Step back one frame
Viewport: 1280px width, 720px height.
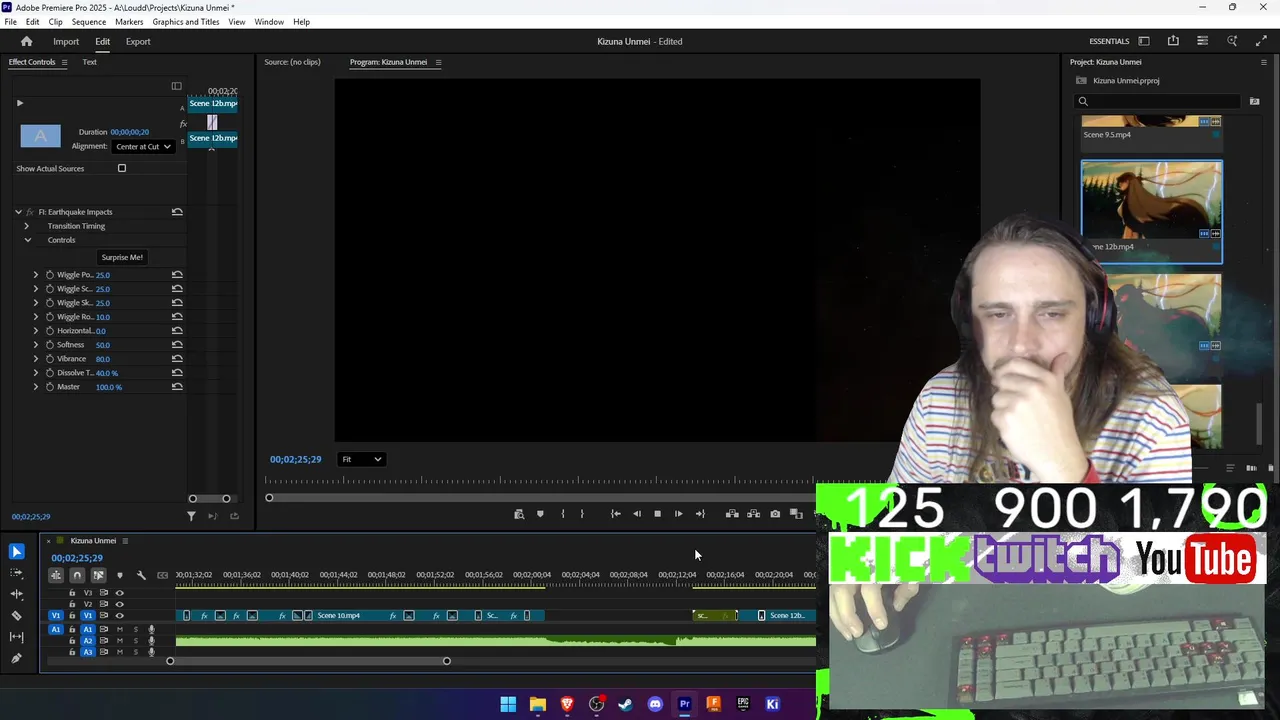click(x=636, y=514)
